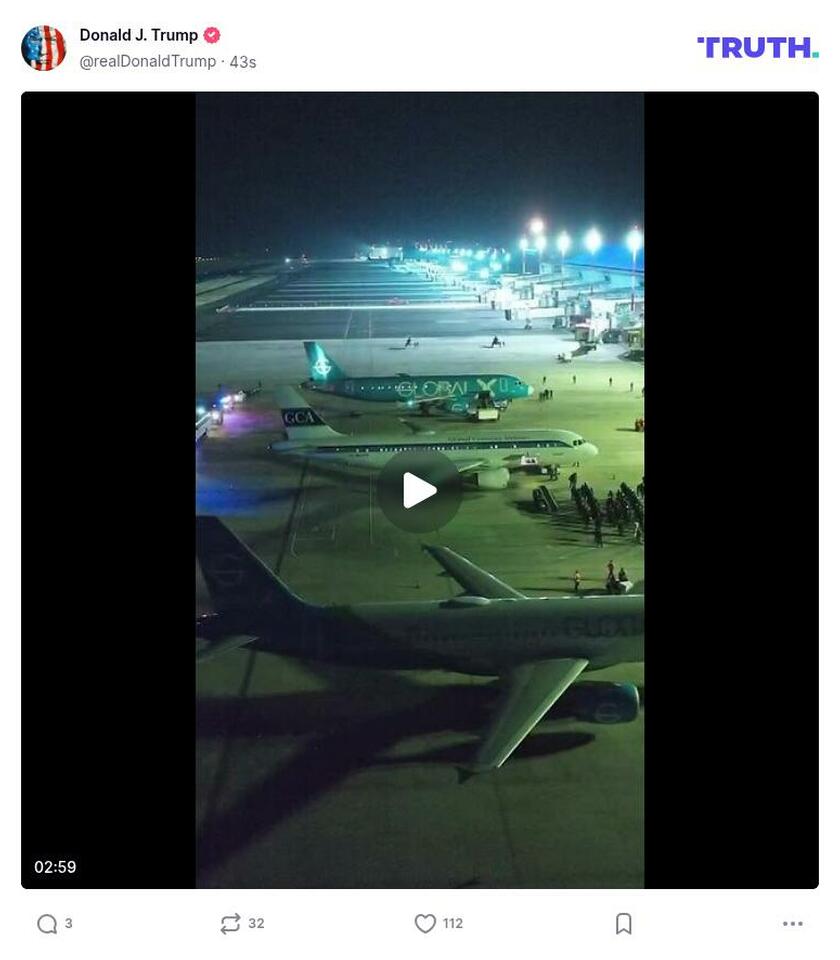840x960 pixels.
Task: Open the reply comment icon
Action: tap(47, 923)
